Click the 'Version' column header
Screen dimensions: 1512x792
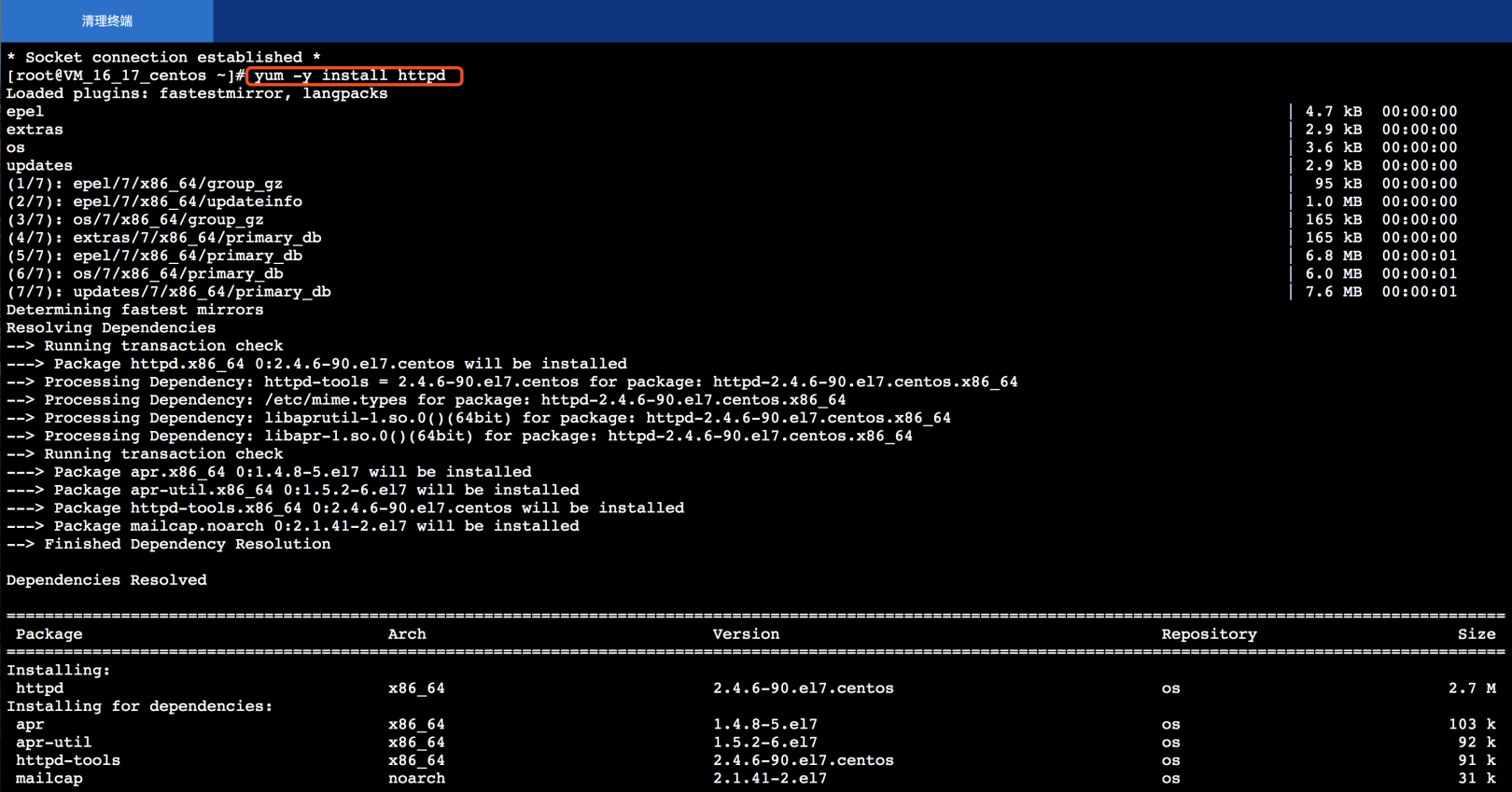pyautogui.click(x=746, y=634)
